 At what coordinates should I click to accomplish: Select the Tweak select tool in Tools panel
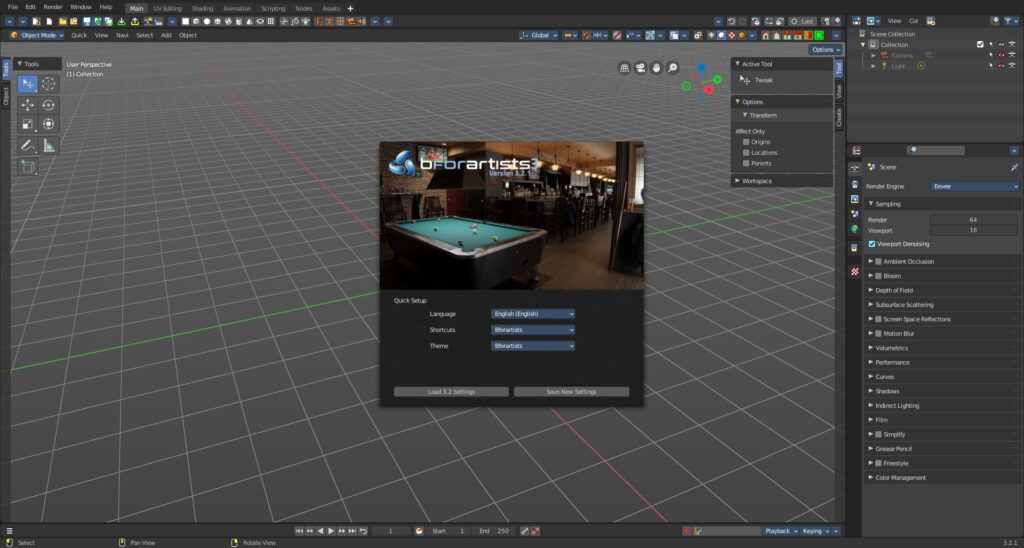point(27,84)
